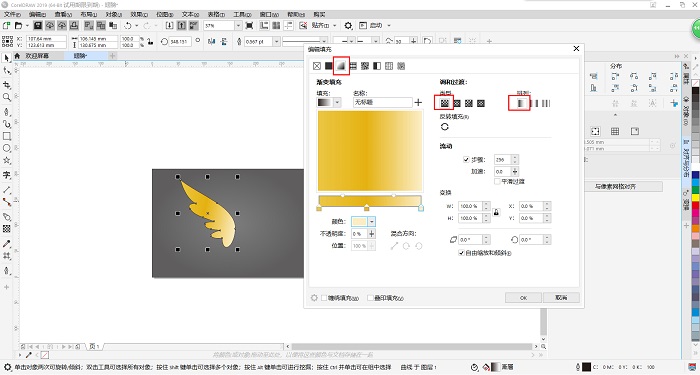Click the Reverse fill icon
The image size is (700, 375).
(x=444, y=127)
